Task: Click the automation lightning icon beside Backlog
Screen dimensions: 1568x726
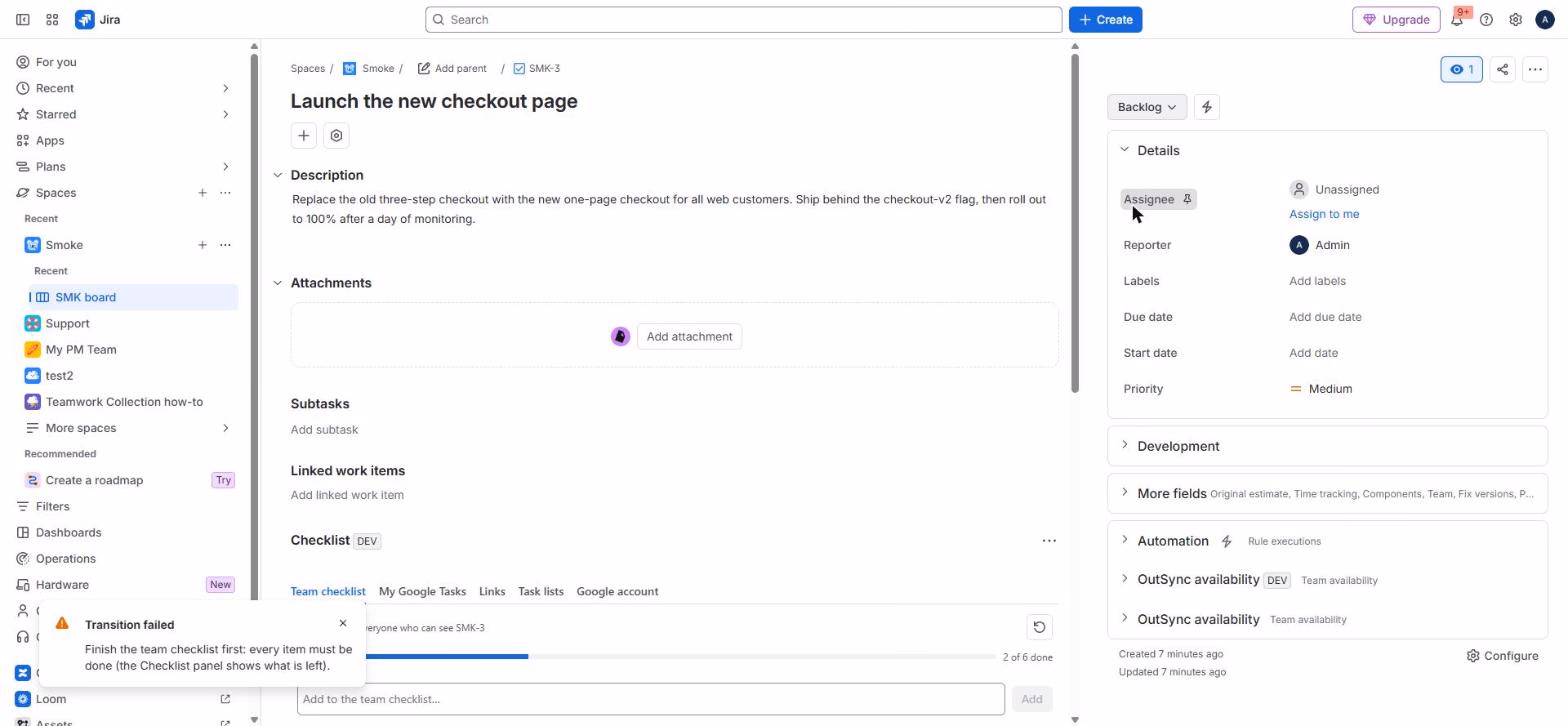Action: point(1207,107)
